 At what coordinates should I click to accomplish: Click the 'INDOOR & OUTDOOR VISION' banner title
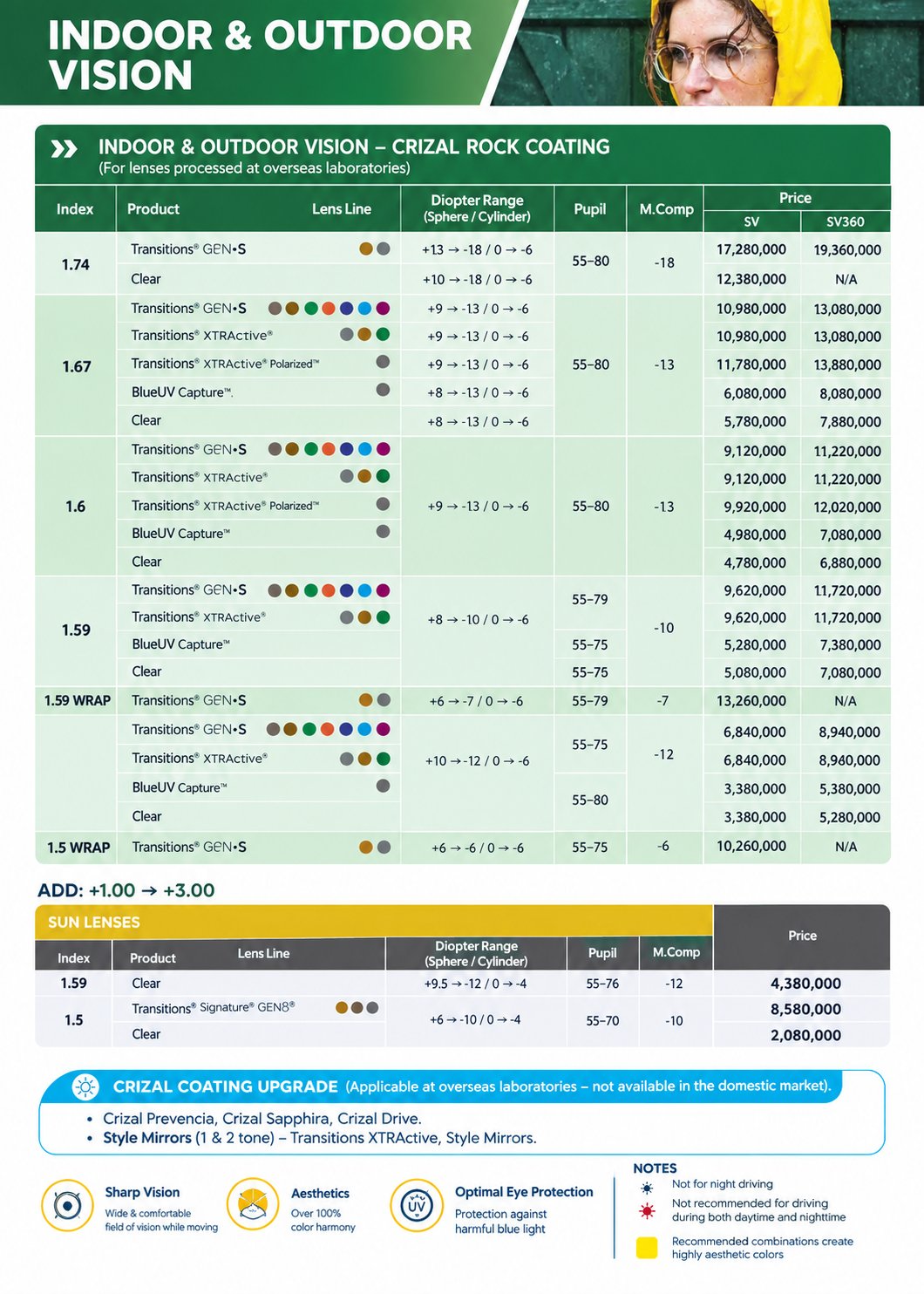[x=260, y=54]
